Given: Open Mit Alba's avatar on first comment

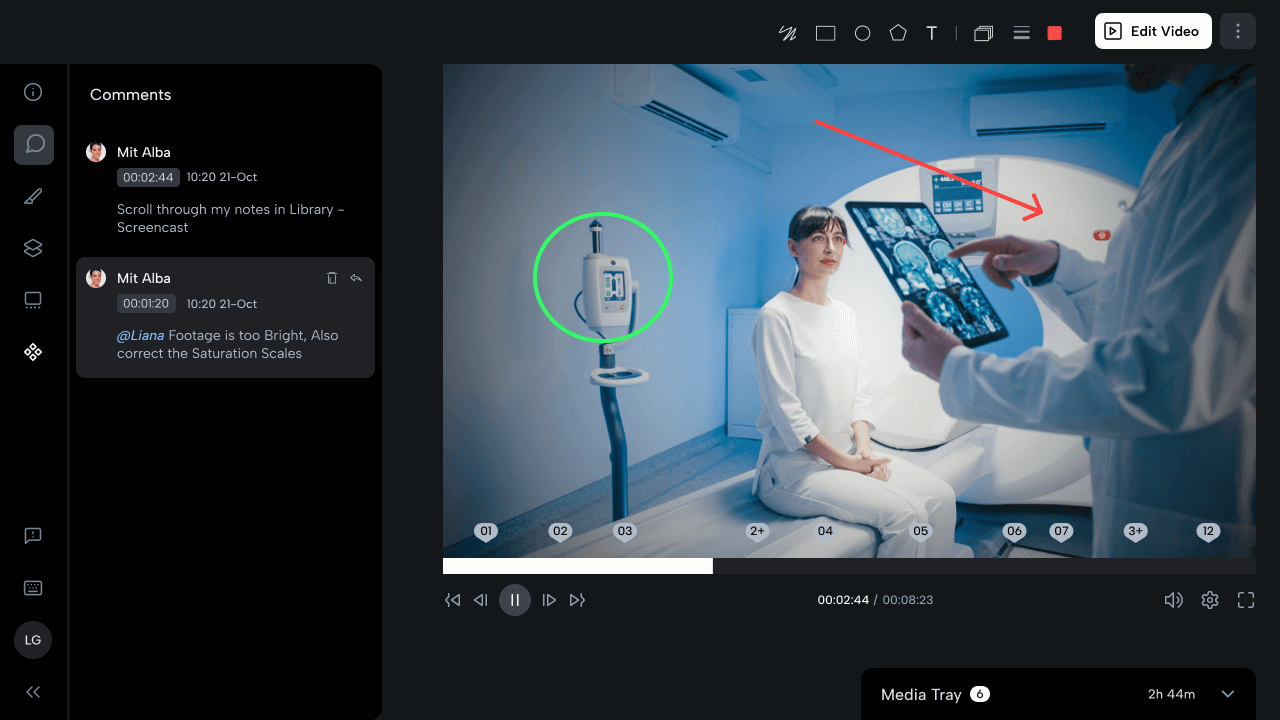Looking at the screenshot, I should coord(96,152).
